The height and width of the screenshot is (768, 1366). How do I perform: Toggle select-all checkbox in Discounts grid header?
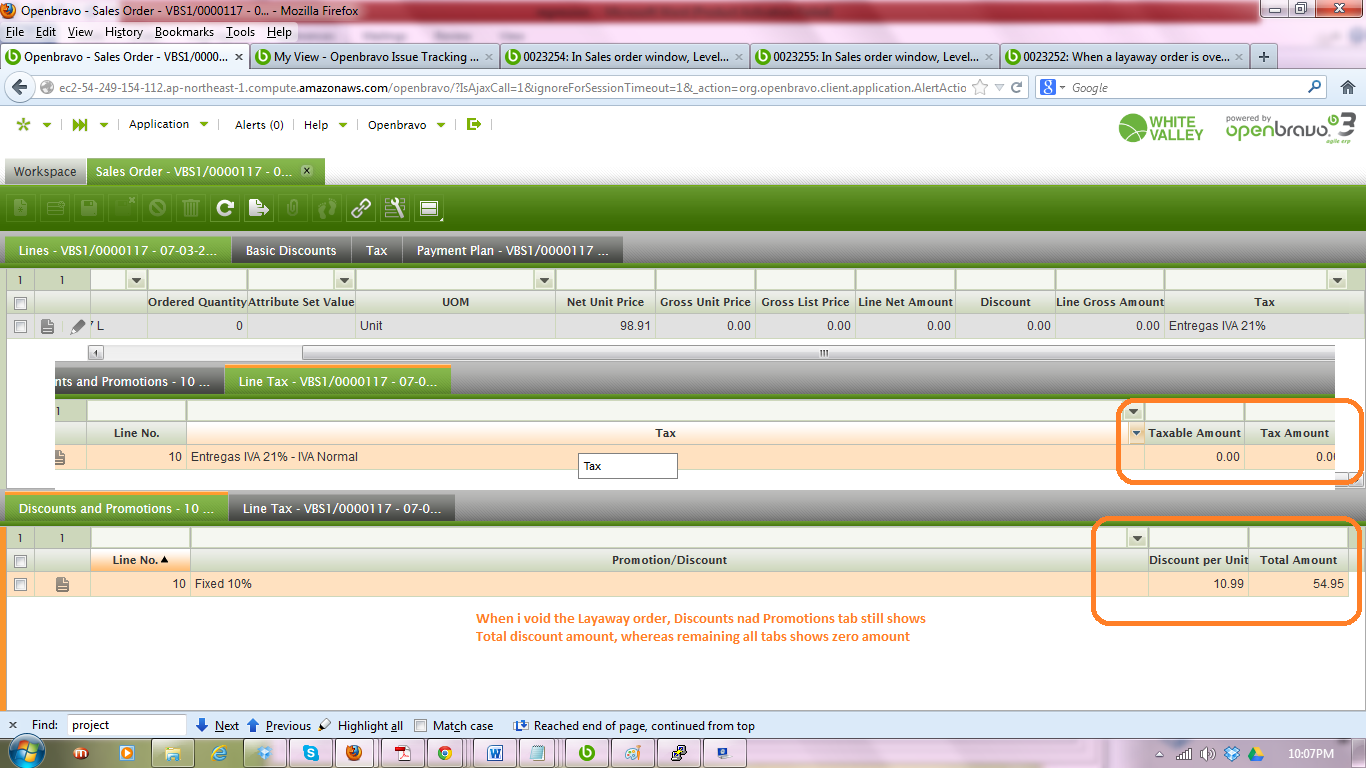click(20, 561)
